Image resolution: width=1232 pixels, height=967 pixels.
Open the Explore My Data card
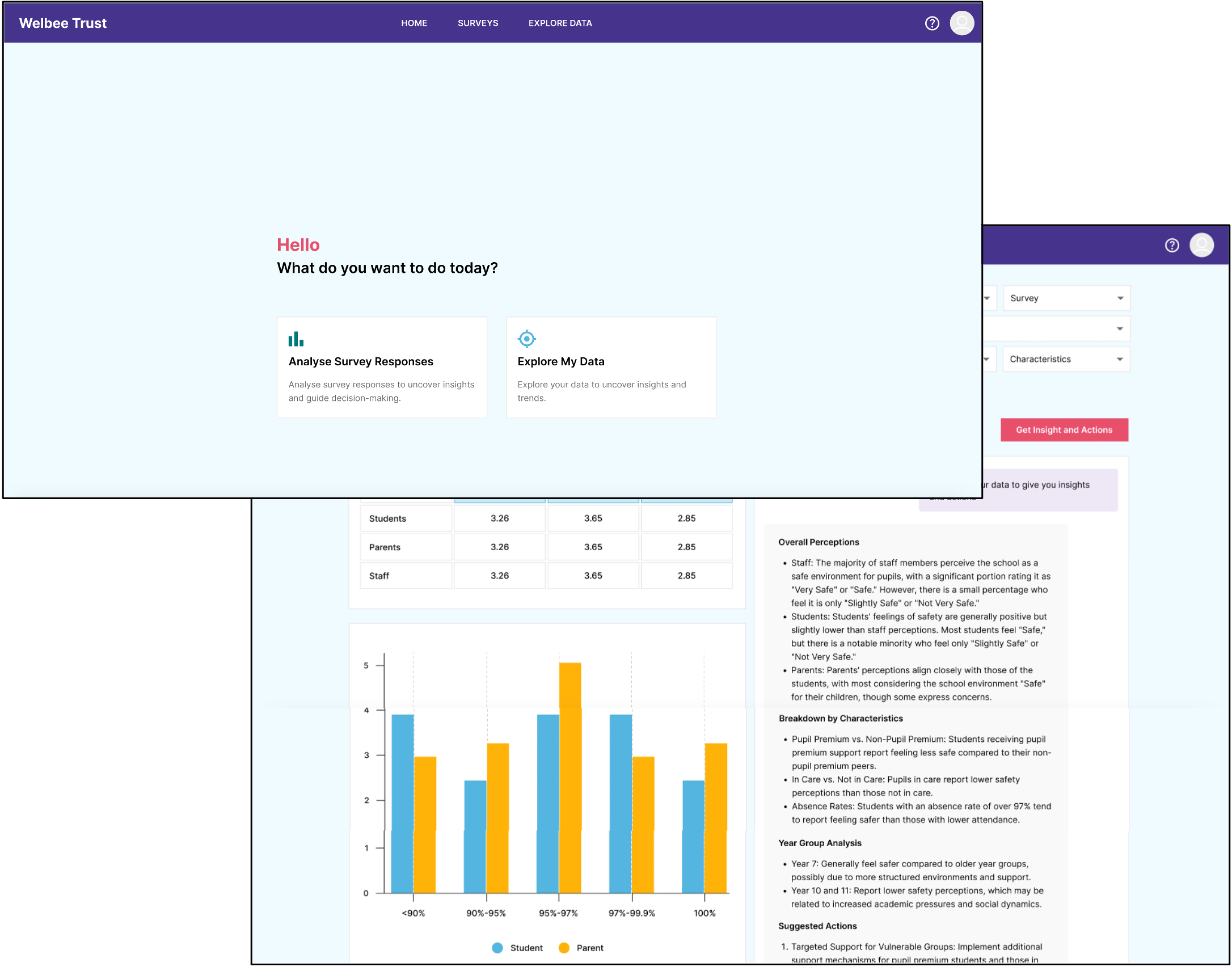coord(611,368)
